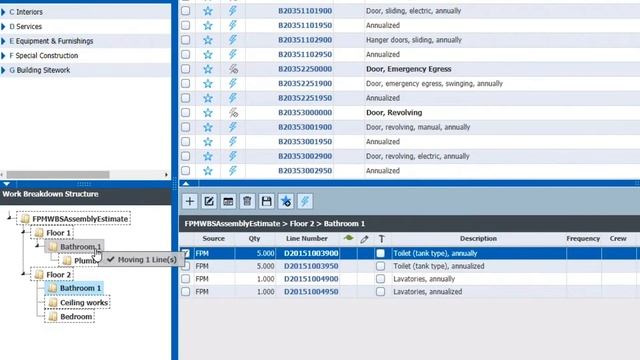Open line number D20151003950 link

click(x=311, y=266)
